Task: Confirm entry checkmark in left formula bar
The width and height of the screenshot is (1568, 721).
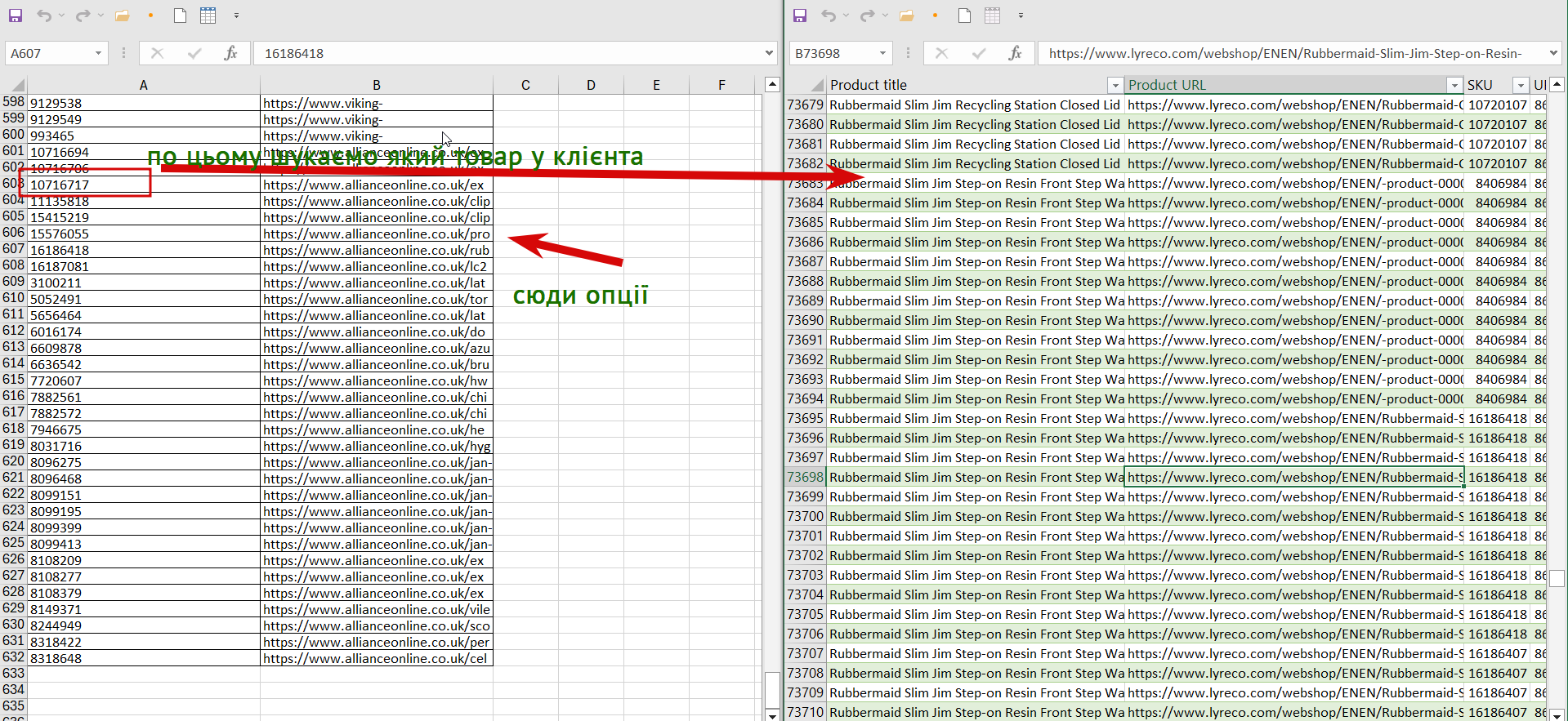Action: (194, 53)
